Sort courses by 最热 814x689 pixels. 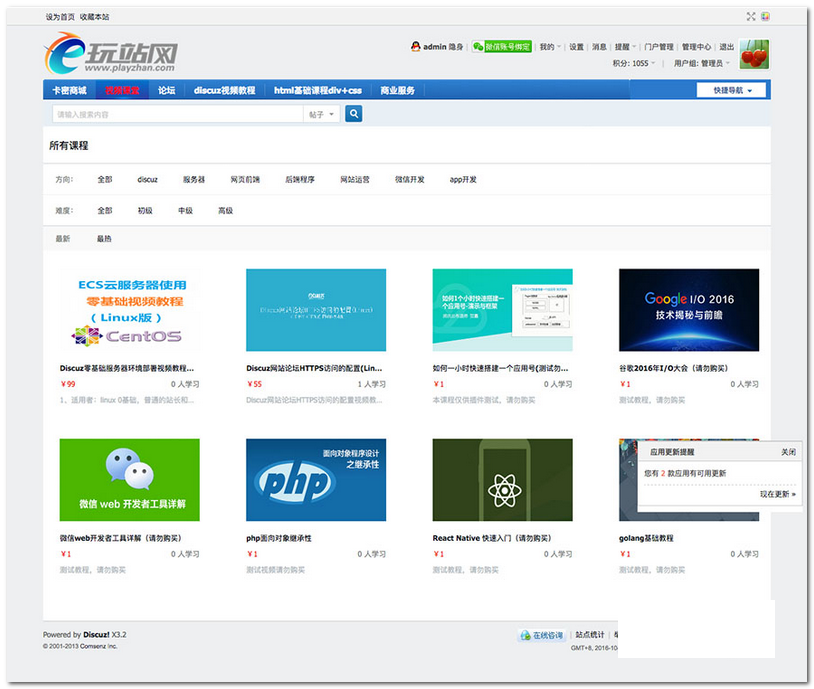tap(104, 239)
